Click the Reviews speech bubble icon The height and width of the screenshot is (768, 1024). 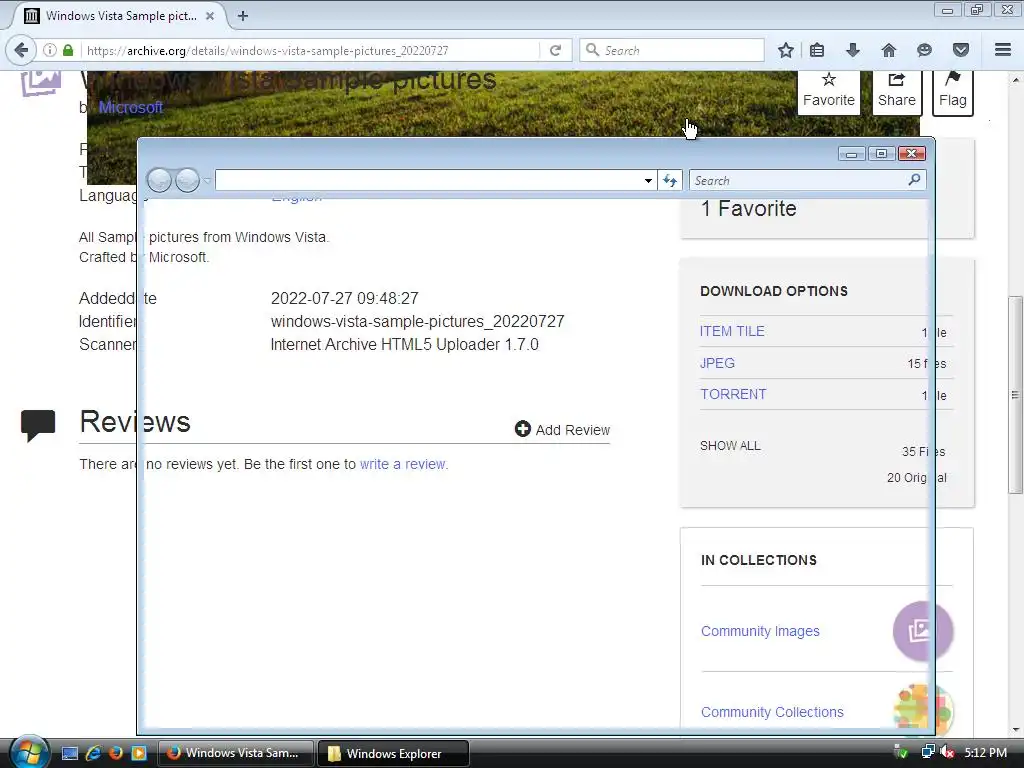(38, 425)
